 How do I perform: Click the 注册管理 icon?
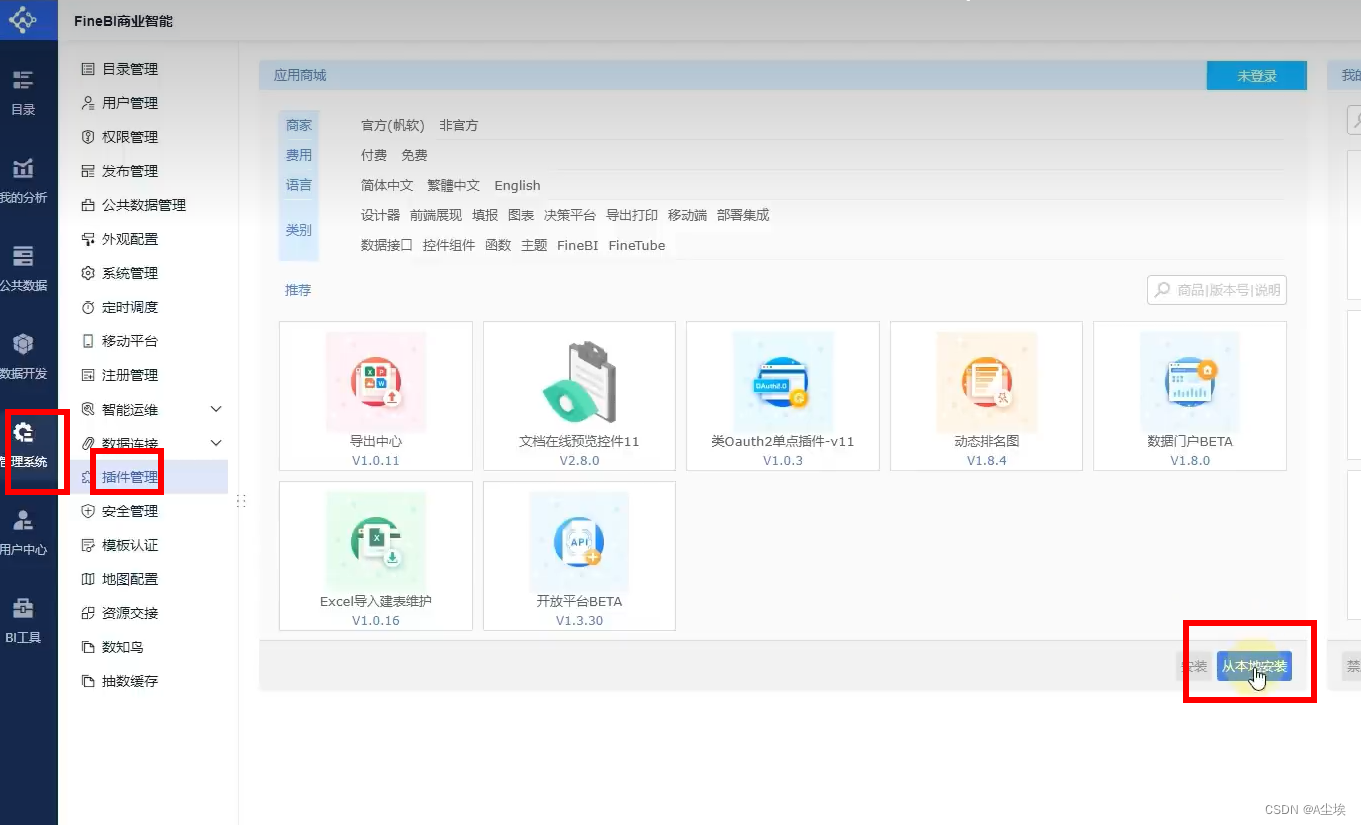(x=88, y=375)
